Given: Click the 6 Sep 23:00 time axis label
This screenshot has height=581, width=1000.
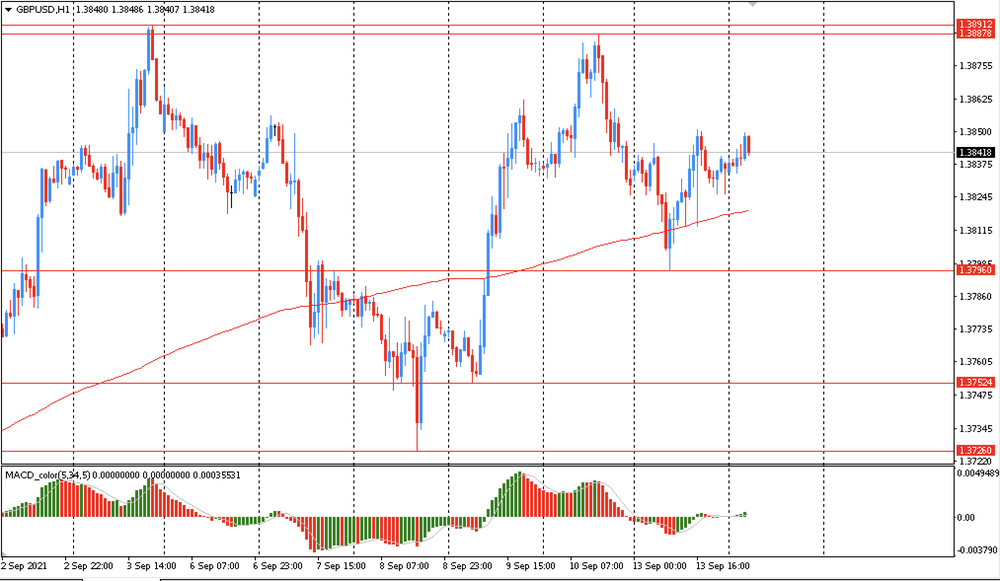Looking at the screenshot, I should click(278, 566).
